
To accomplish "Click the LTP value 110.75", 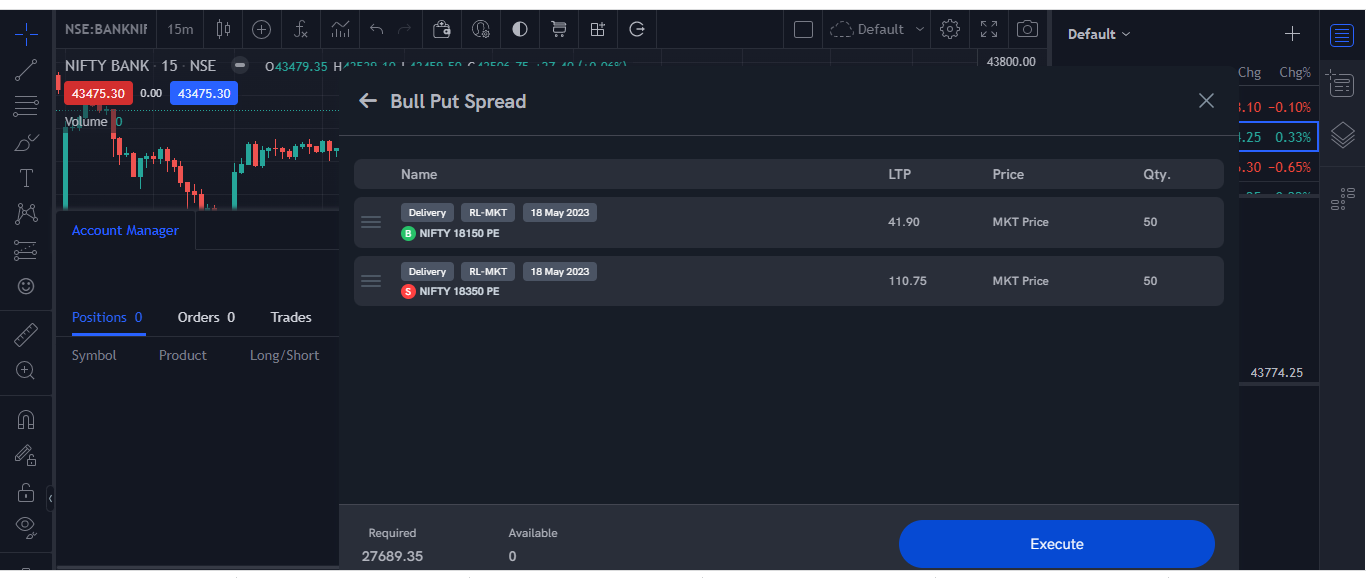I will point(908,281).
